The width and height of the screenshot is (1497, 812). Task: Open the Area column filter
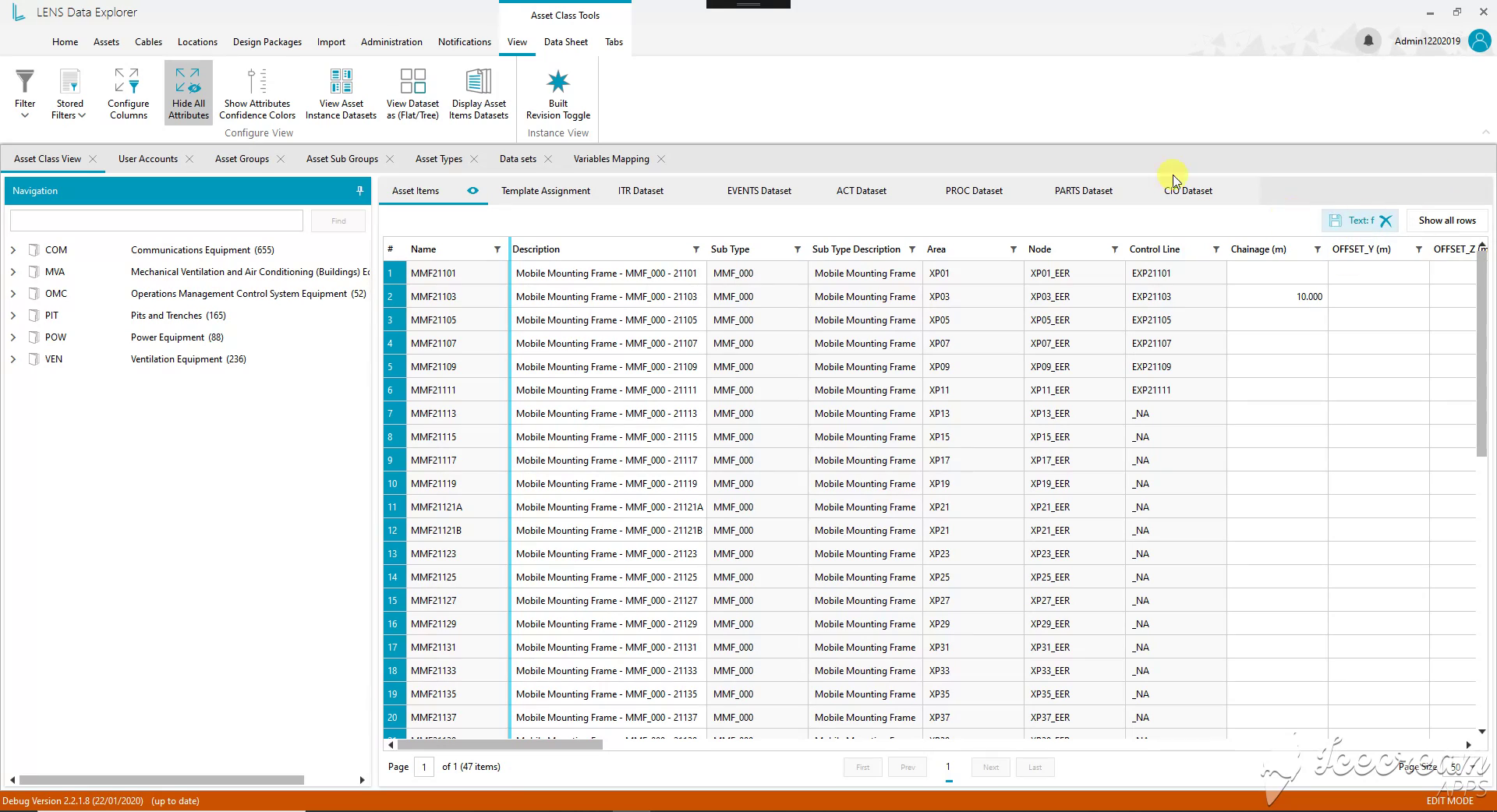point(1013,249)
